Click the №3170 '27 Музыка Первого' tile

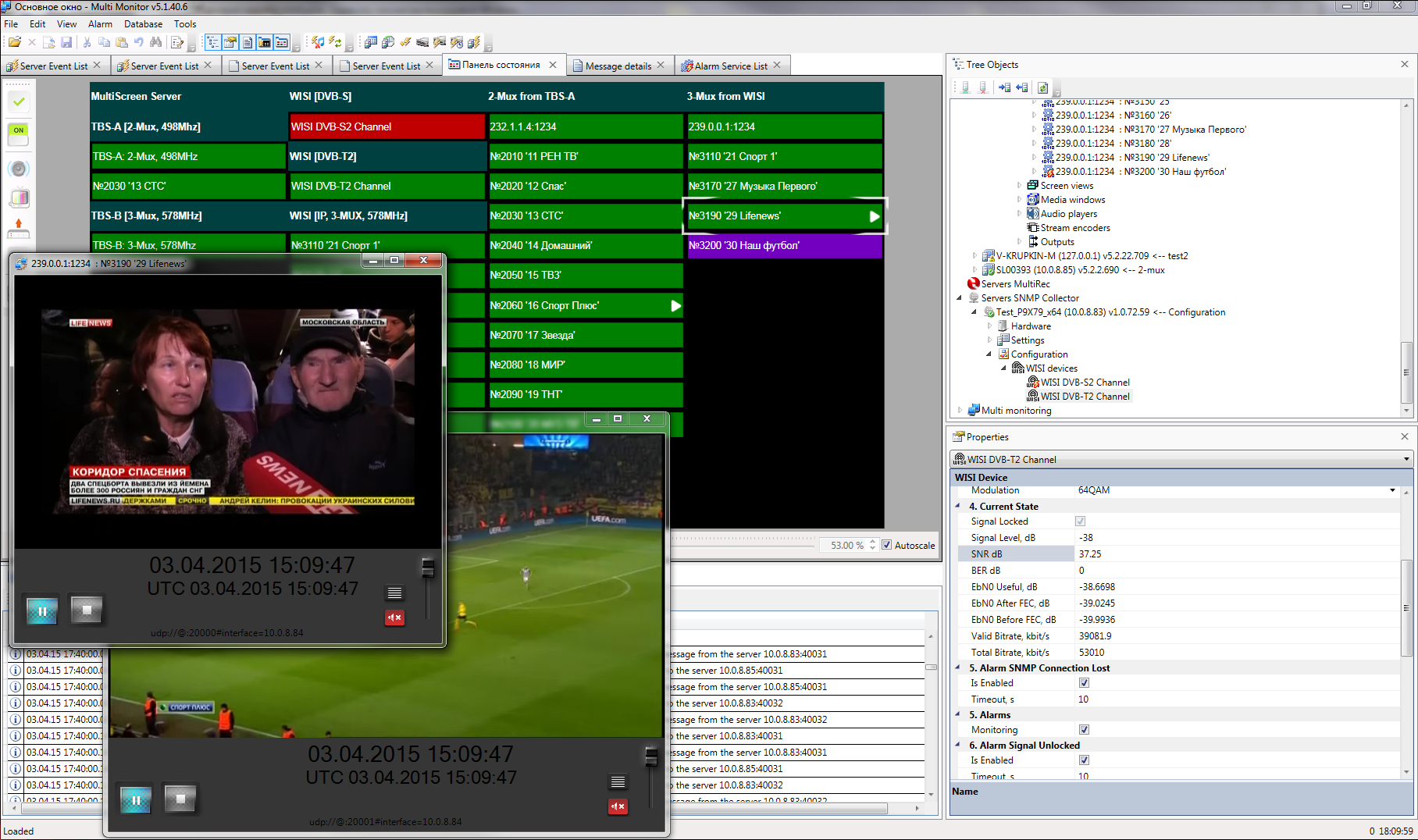pyautogui.click(x=784, y=186)
